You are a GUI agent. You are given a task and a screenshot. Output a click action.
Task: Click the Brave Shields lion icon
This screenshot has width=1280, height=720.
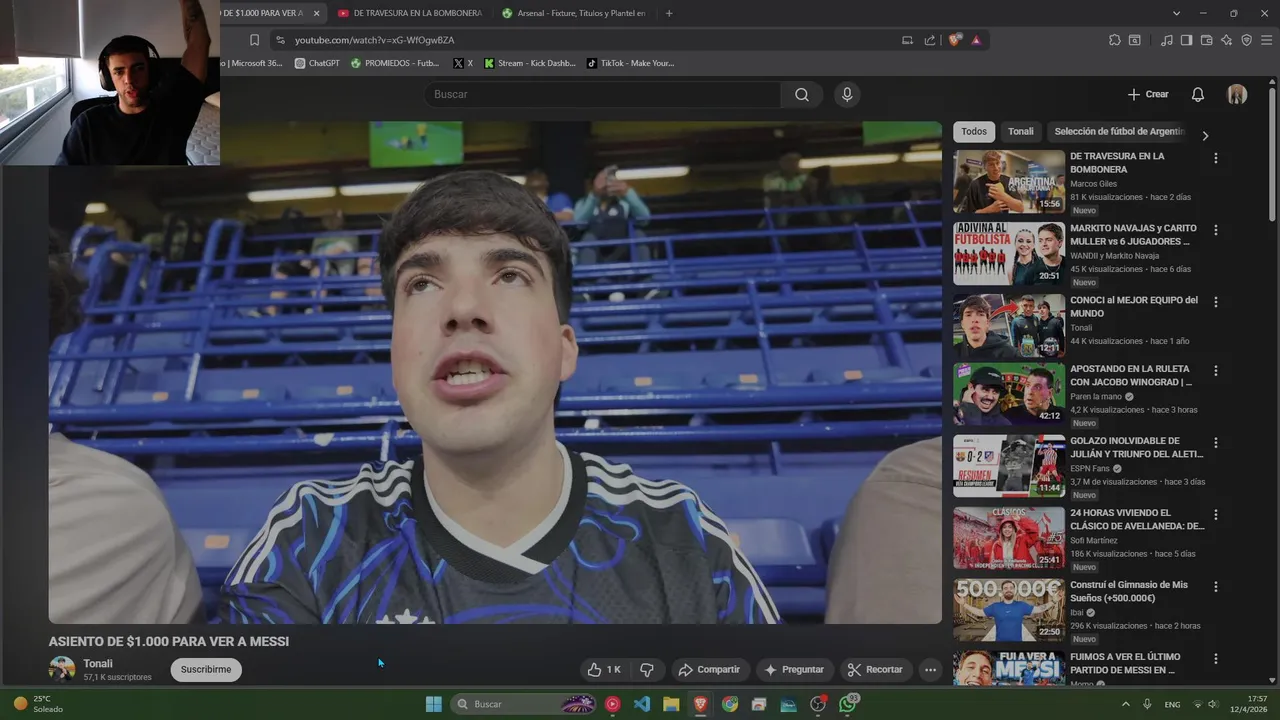click(x=955, y=40)
